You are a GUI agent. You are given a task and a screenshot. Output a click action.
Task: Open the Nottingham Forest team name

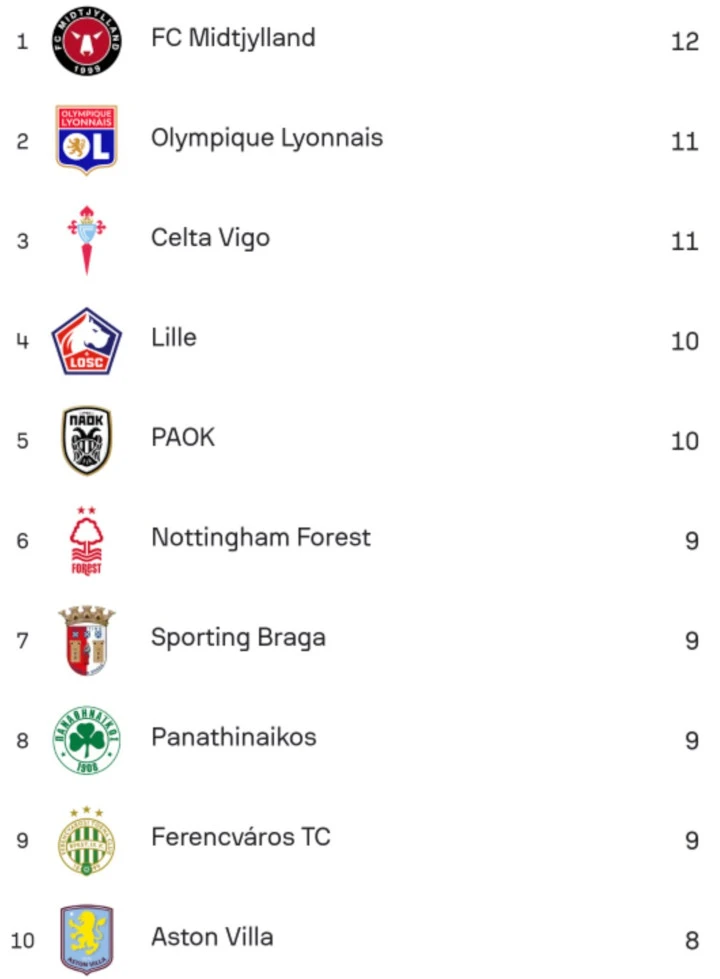point(261,538)
